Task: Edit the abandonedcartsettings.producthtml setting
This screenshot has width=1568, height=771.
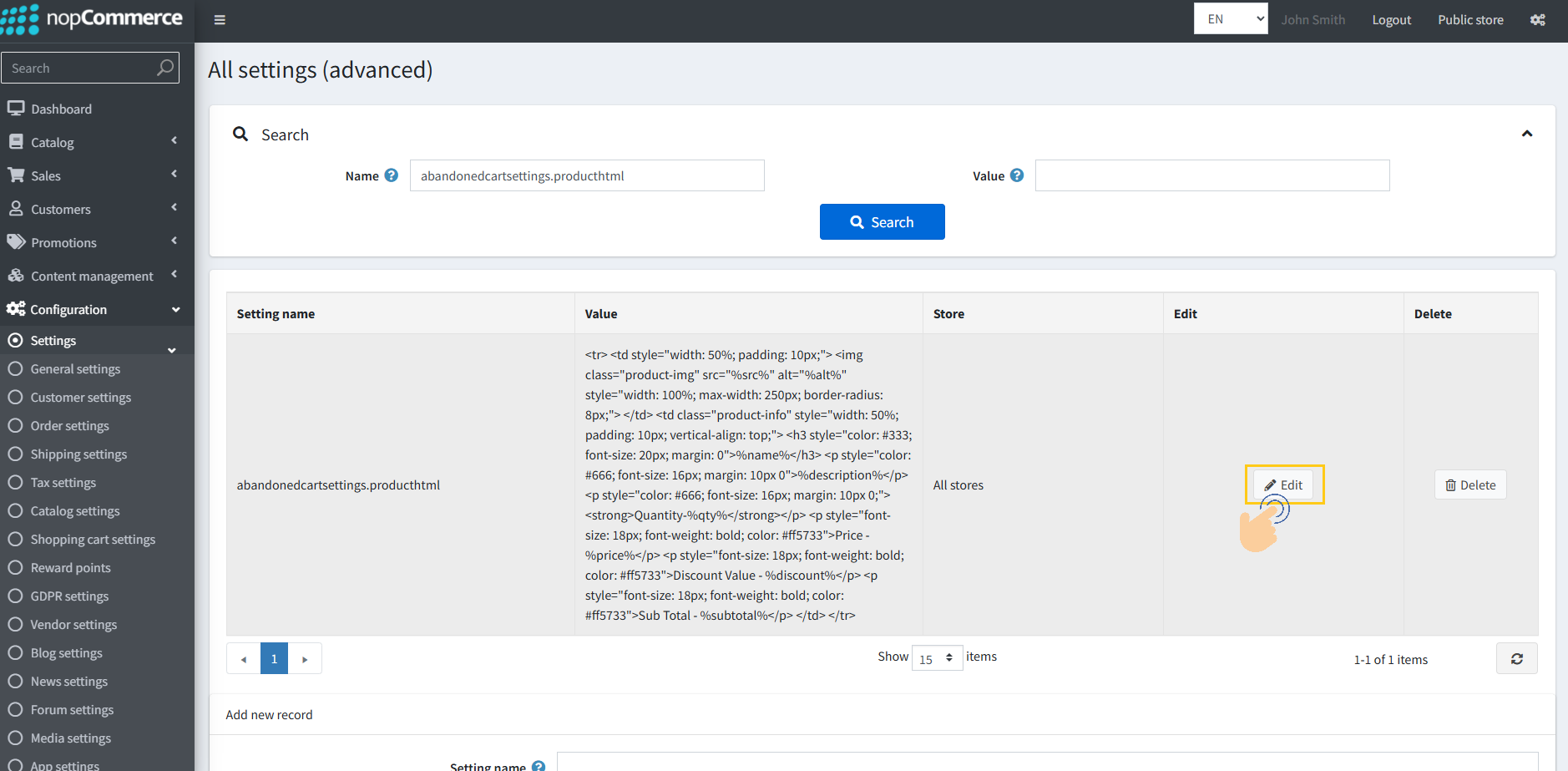Action: tap(1283, 485)
